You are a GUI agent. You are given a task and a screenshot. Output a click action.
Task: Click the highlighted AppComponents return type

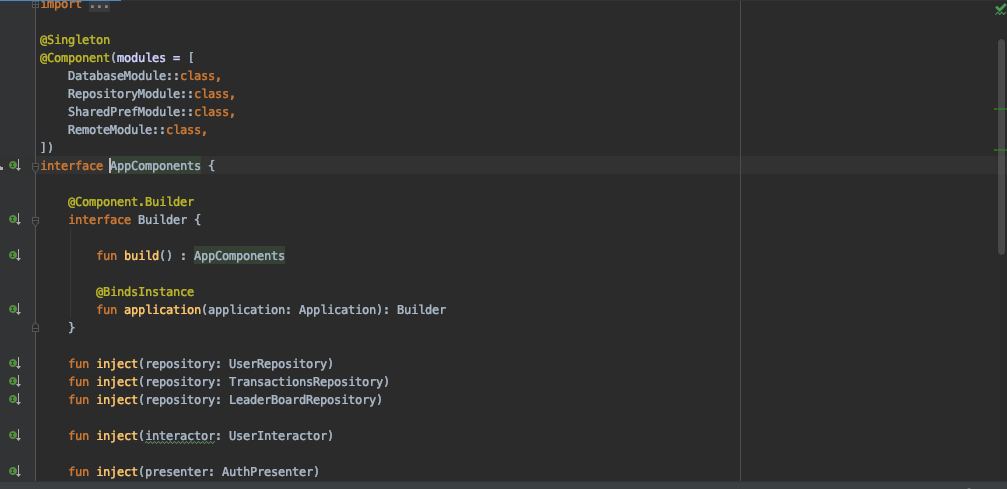[x=239, y=256]
